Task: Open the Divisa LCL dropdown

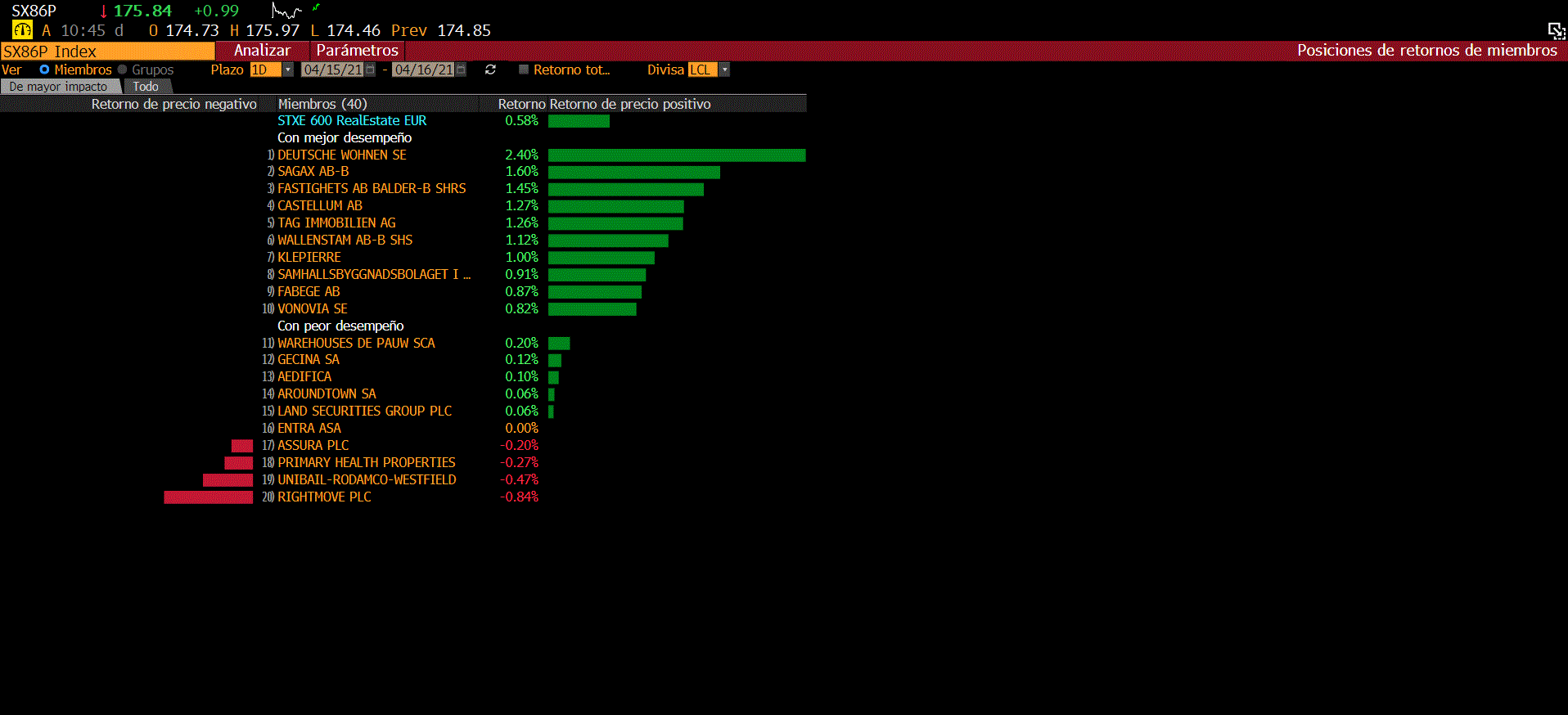Action: click(724, 70)
